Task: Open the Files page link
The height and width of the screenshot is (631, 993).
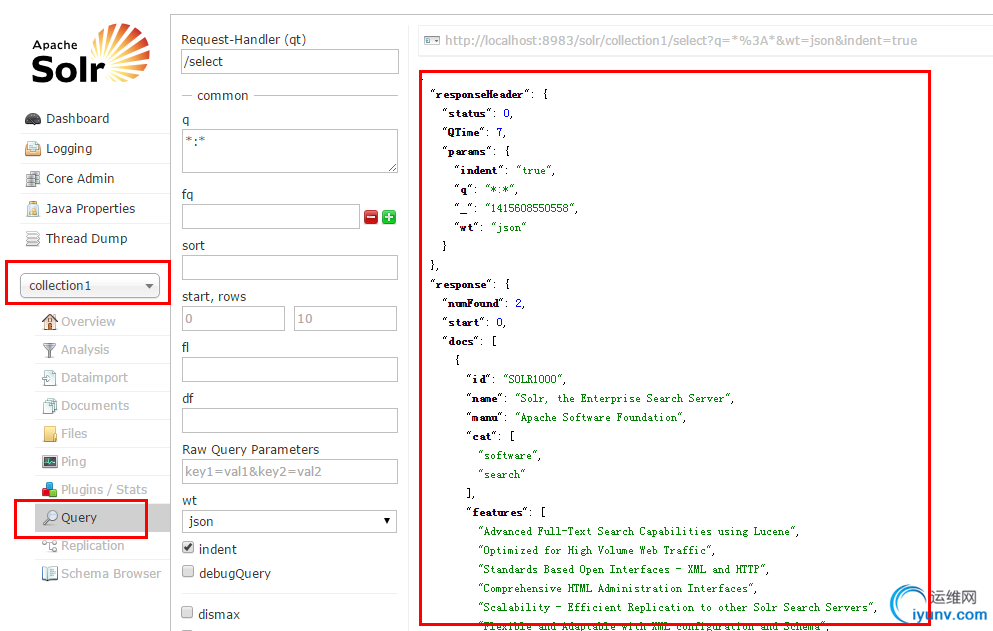Action: 74,434
